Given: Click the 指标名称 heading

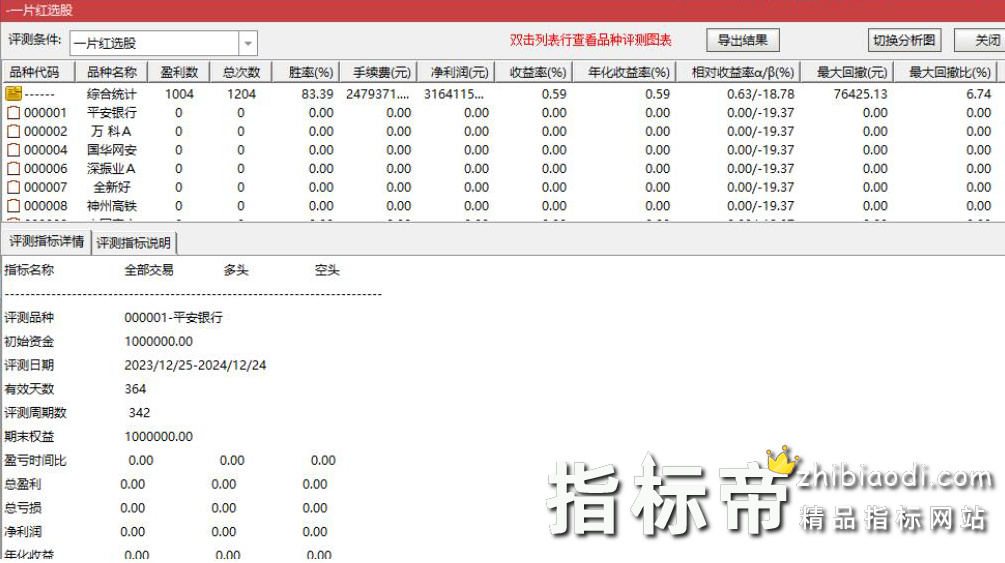Looking at the screenshot, I should coord(29,270).
